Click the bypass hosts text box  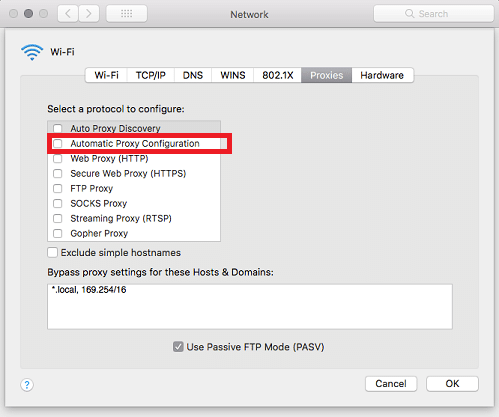pyautogui.click(x=250, y=306)
